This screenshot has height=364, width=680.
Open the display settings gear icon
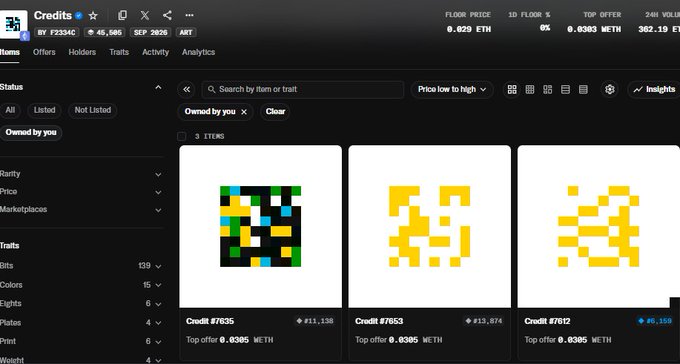pos(610,89)
